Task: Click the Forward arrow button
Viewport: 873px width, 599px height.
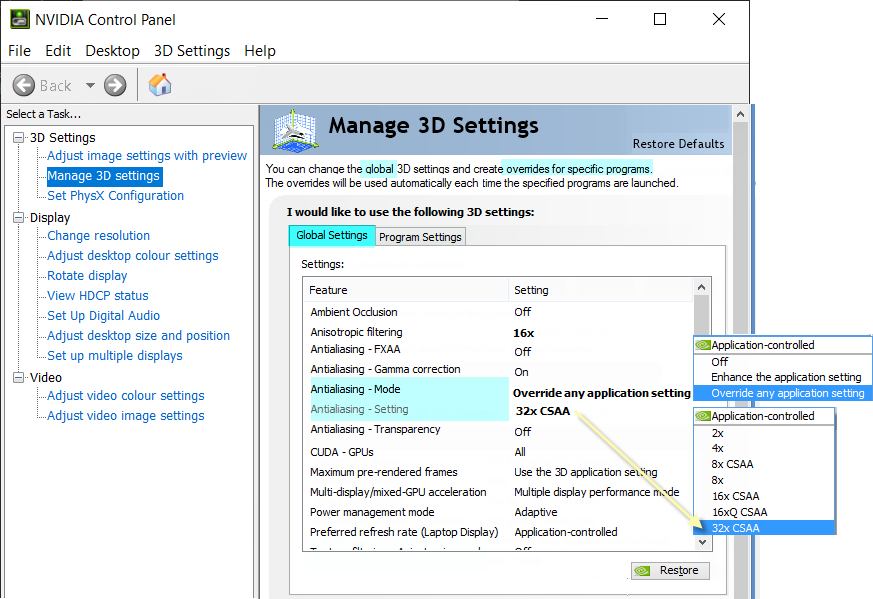Action: pyautogui.click(x=116, y=85)
